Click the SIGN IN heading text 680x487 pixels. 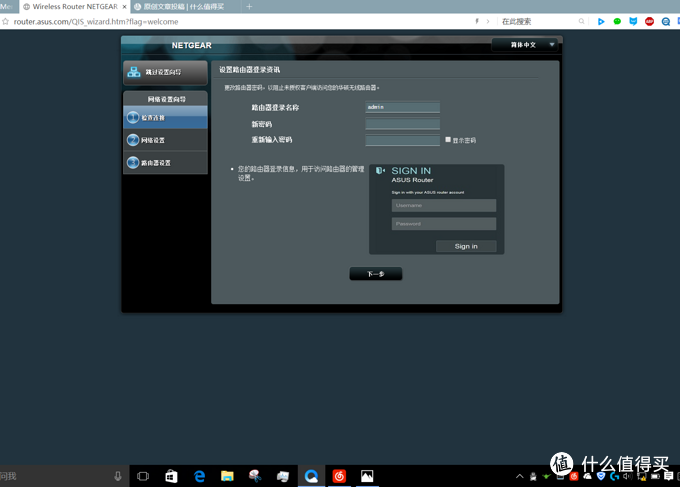point(411,171)
